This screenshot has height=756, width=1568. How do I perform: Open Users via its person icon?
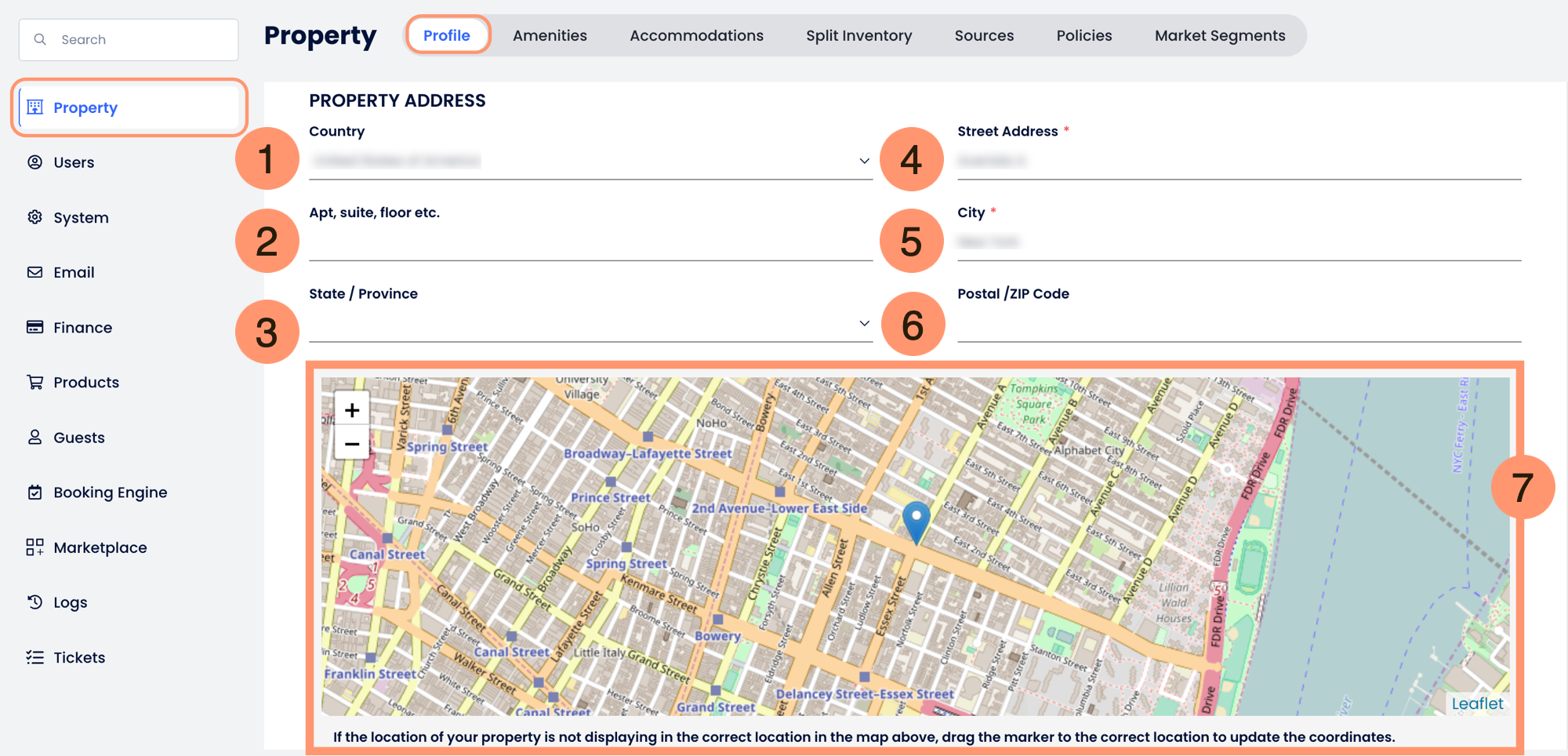point(35,162)
